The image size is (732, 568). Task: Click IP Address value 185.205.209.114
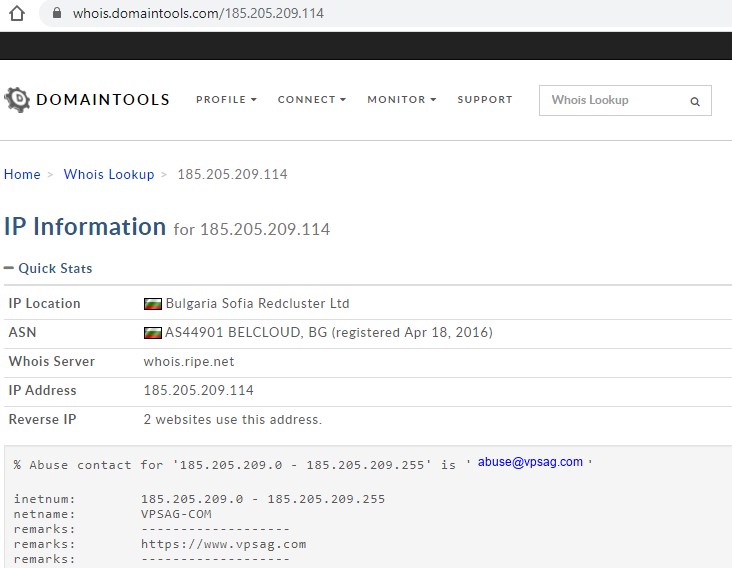click(198, 390)
